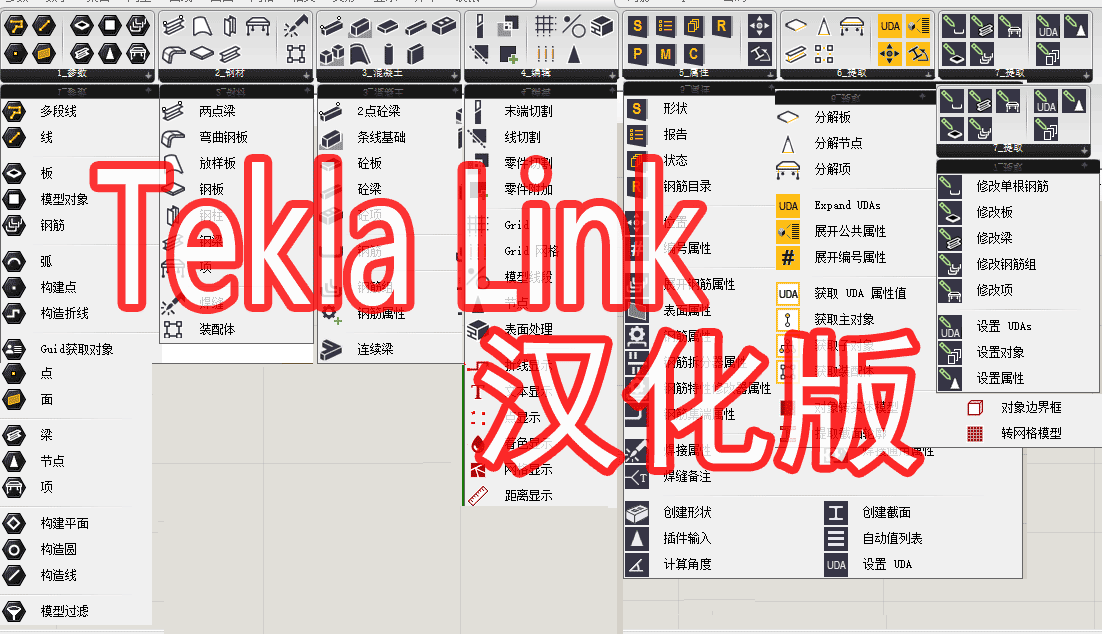Choose 面 from the parameter list
Viewport: 1102px width, 634px height.
coord(47,399)
